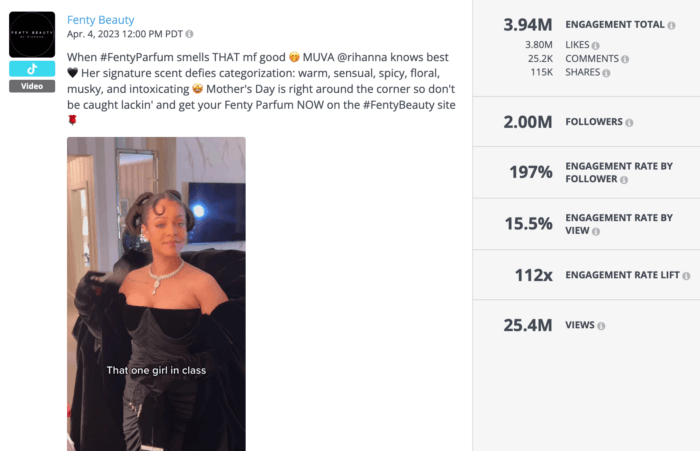Screen dimensions: 700x451
Task: Click info icon beside Likes
Action: tap(595, 45)
